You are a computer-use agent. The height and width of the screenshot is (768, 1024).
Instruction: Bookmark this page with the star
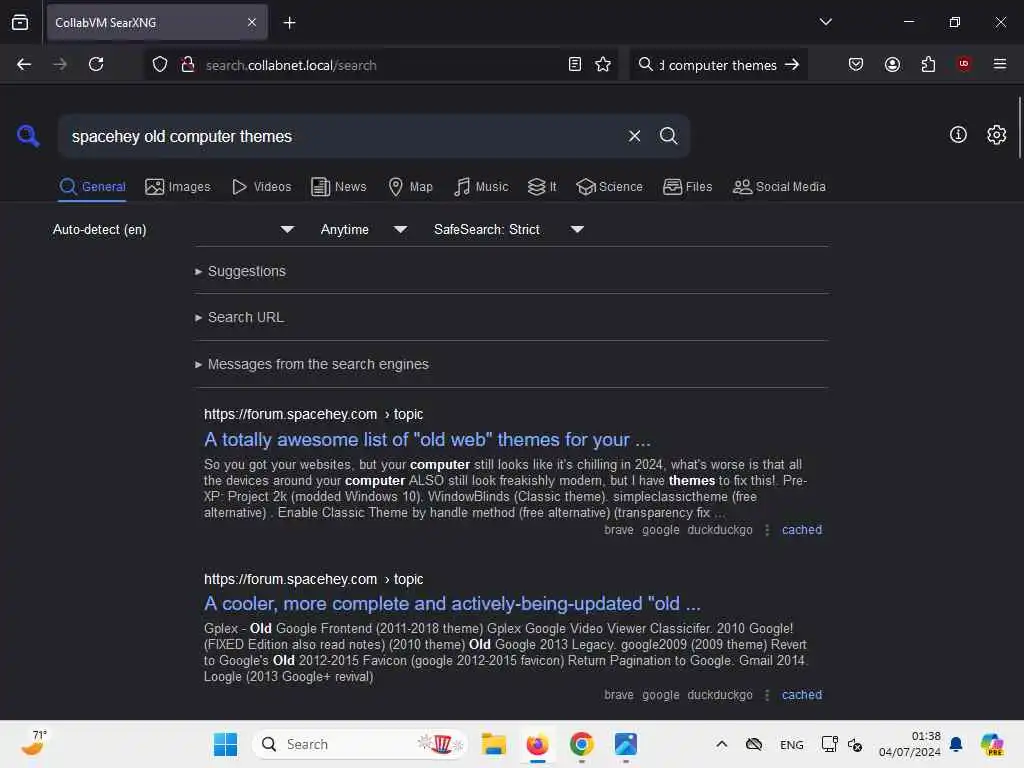[603, 64]
